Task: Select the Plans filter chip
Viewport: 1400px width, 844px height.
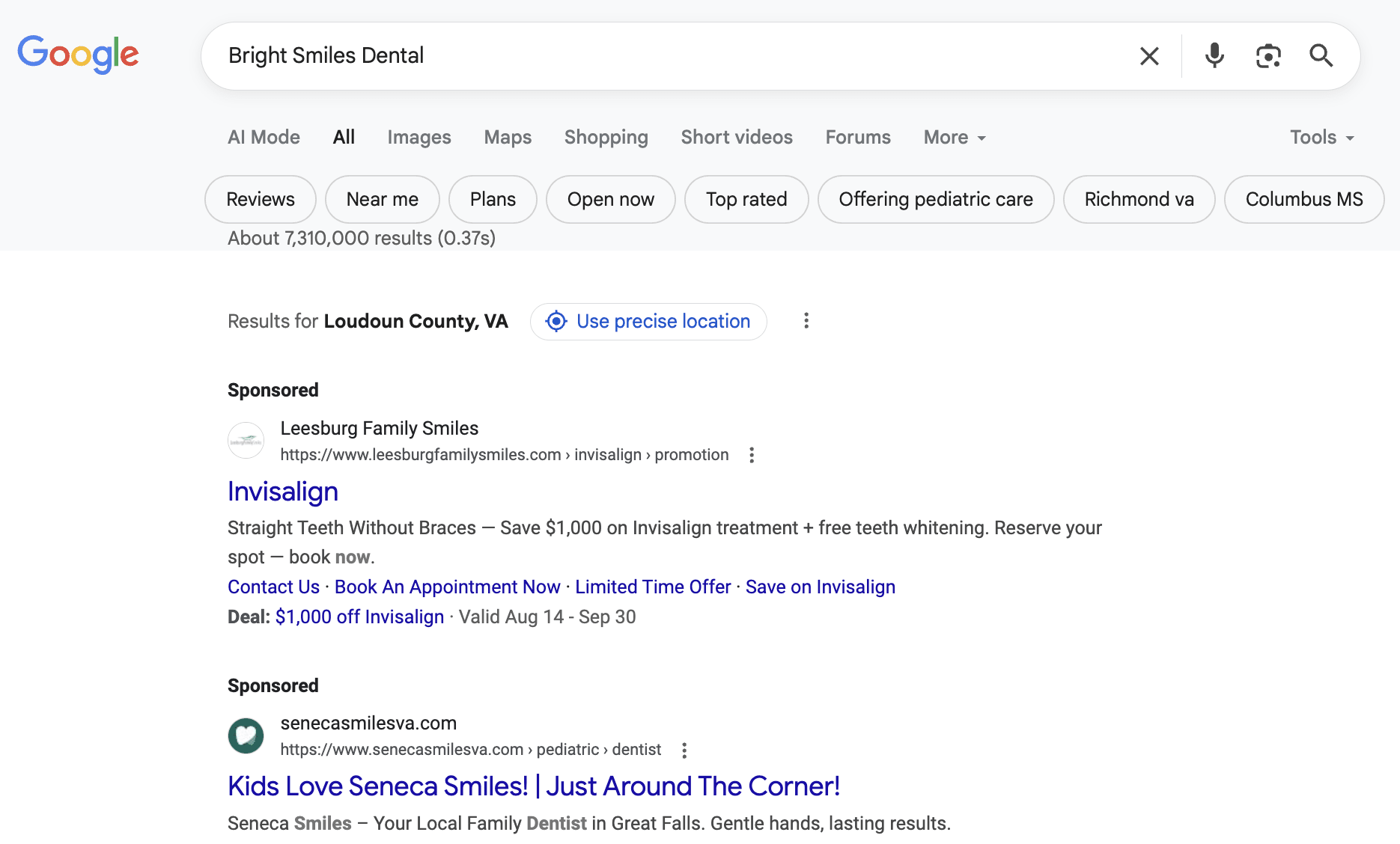Action: [x=493, y=200]
